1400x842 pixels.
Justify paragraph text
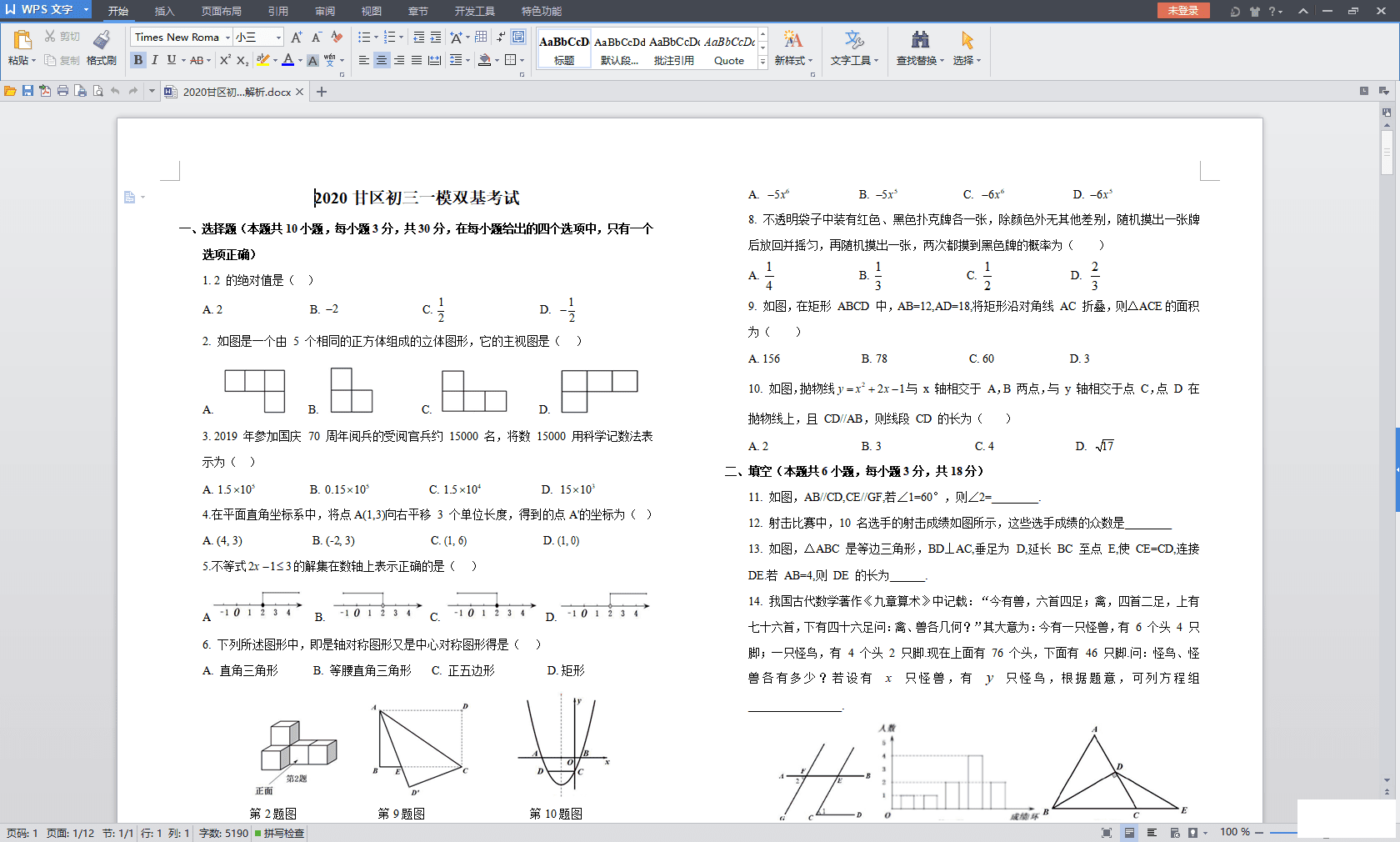(417, 60)
